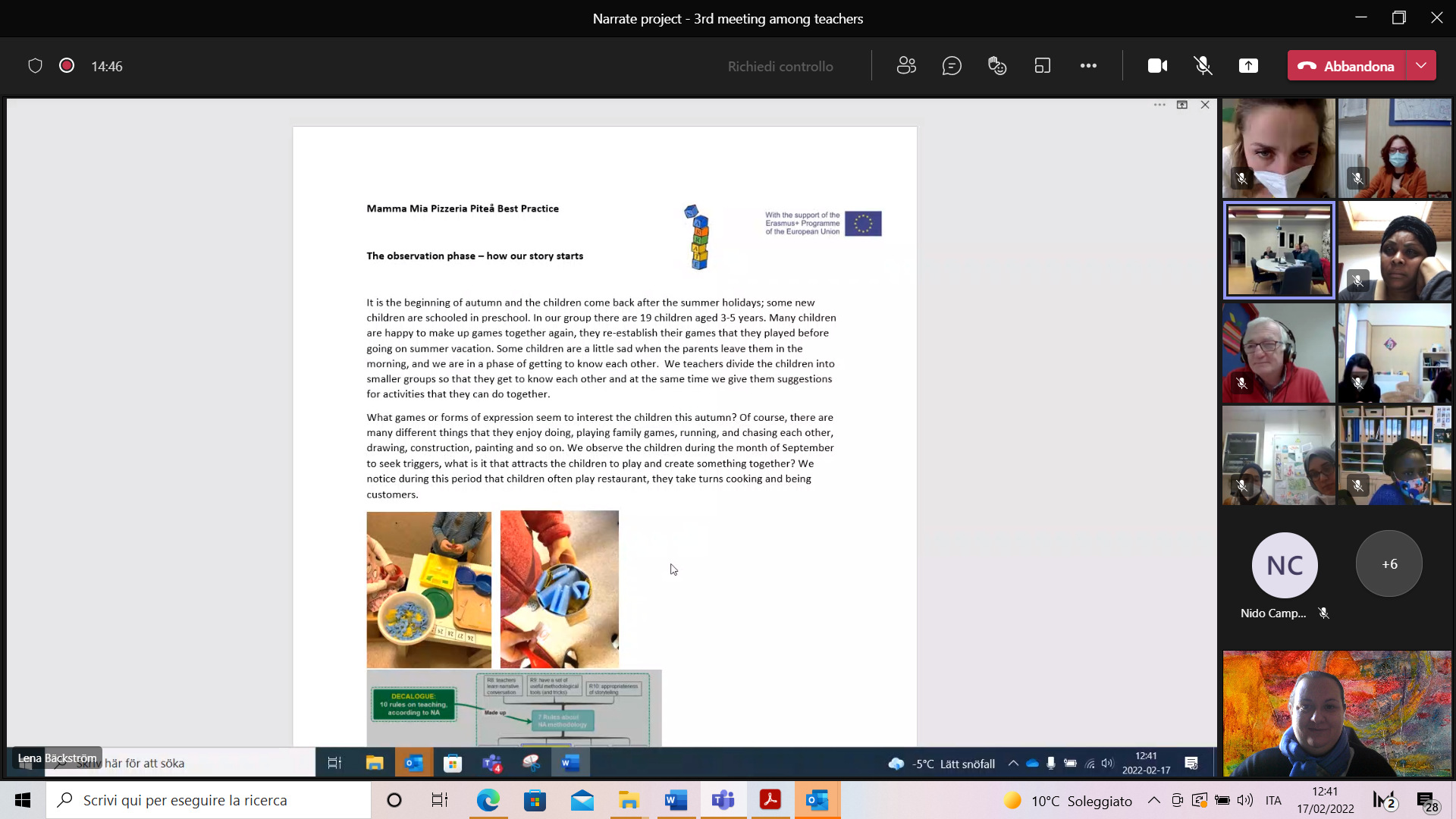This screenshot has height=819, width=1456.
Task: Open Action Center with 28 notifications
Action: pos(1427,801)
